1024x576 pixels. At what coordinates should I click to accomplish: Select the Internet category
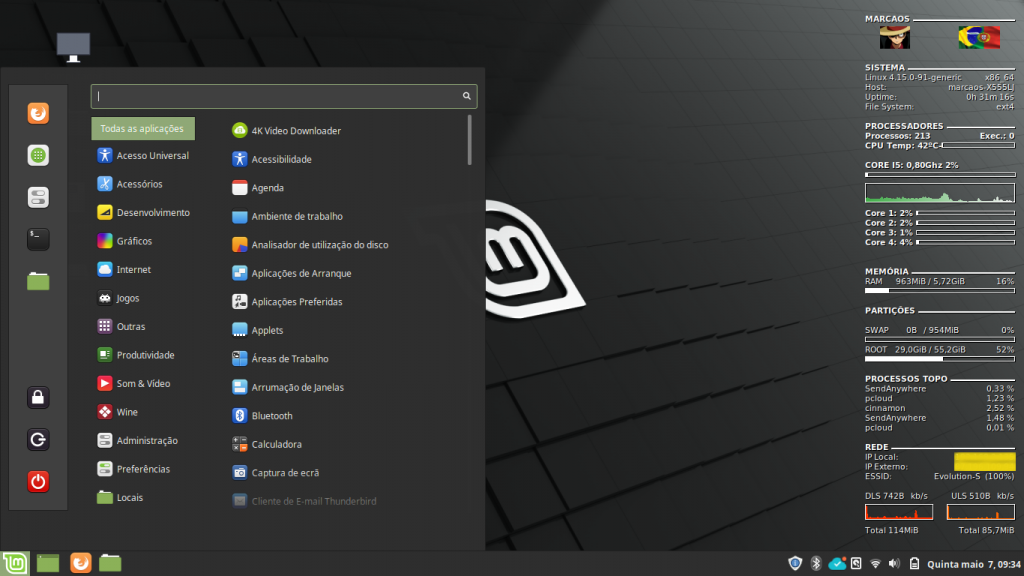pos(124,270)
